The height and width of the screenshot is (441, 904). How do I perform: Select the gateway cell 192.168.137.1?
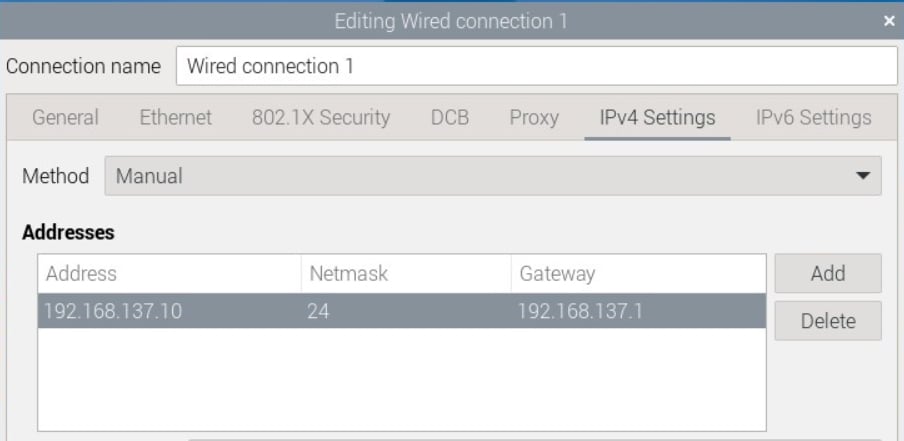click(638, 311)
